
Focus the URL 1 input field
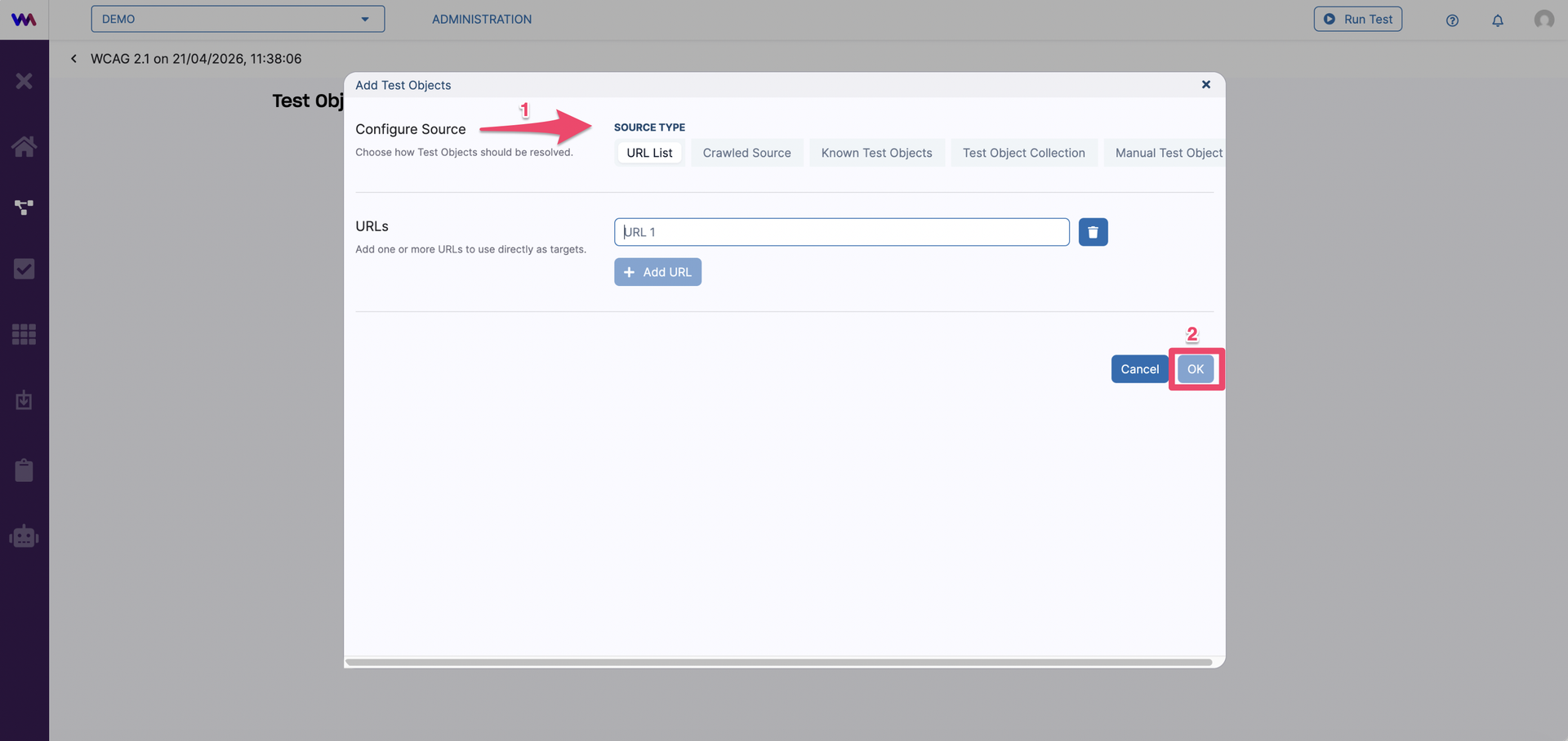841,232
